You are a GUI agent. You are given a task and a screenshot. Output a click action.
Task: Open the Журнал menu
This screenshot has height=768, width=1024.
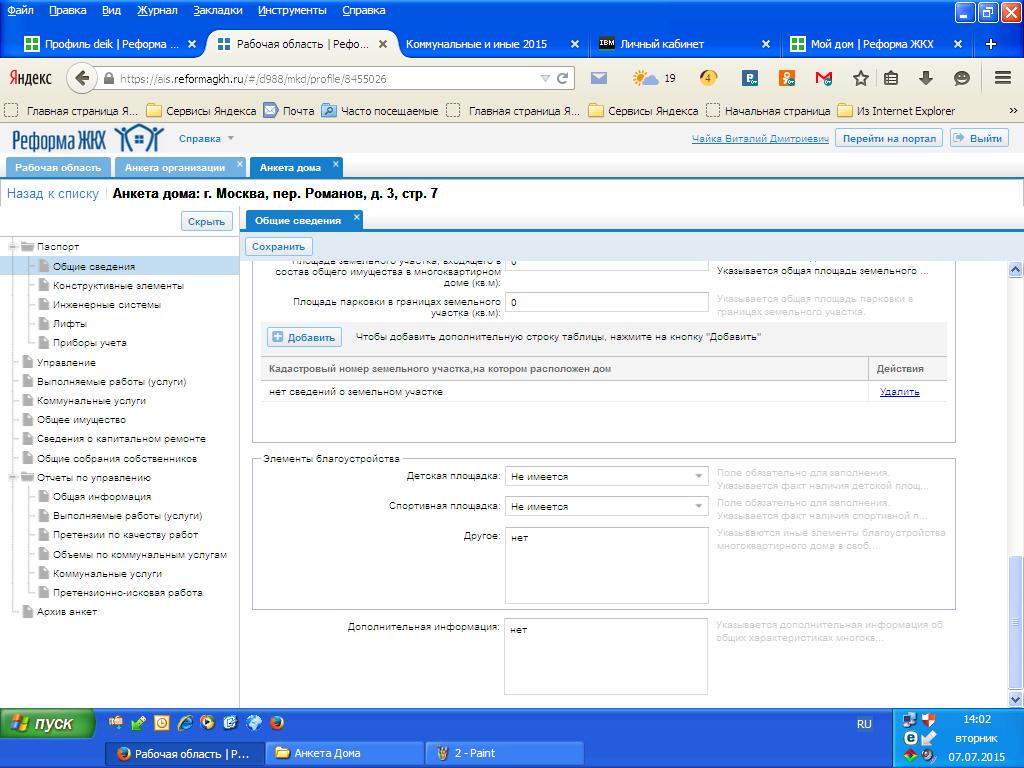pyautogui.click(x=157, y=10)
